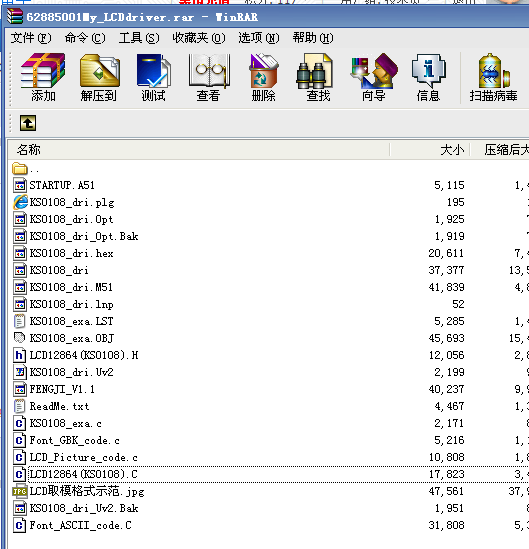Select file name KS0108_dri_Uv2.Bak

pos(84,508)
